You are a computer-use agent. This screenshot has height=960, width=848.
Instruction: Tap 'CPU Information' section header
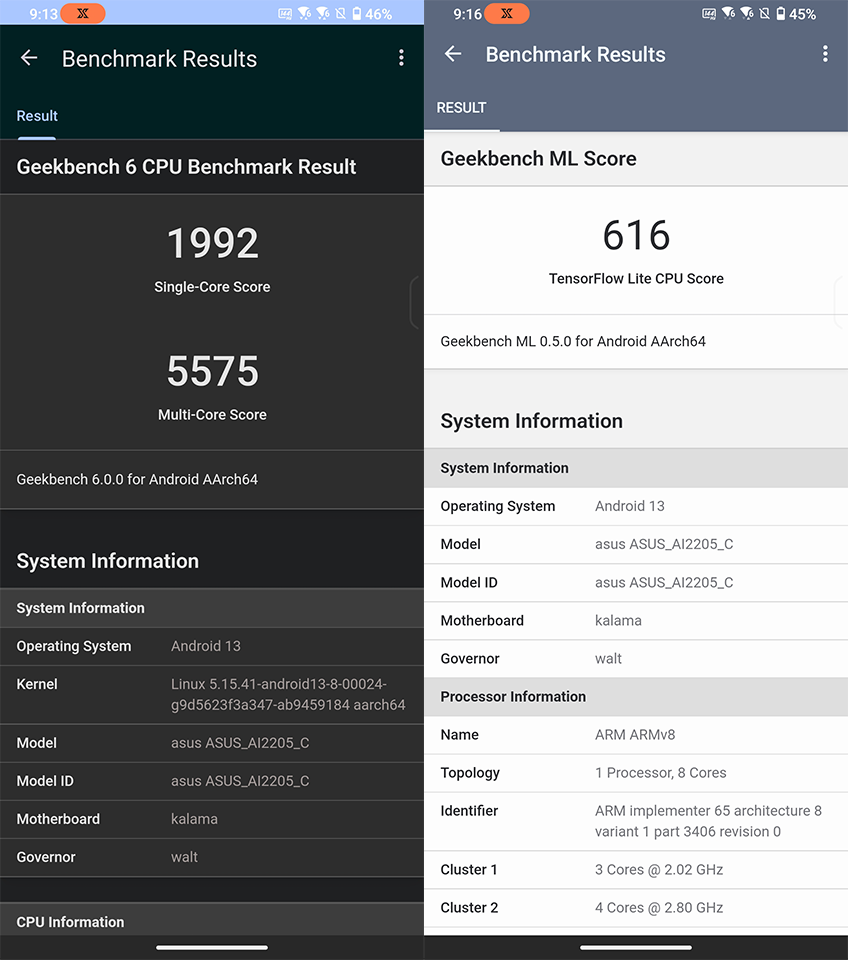pos(212,919)
